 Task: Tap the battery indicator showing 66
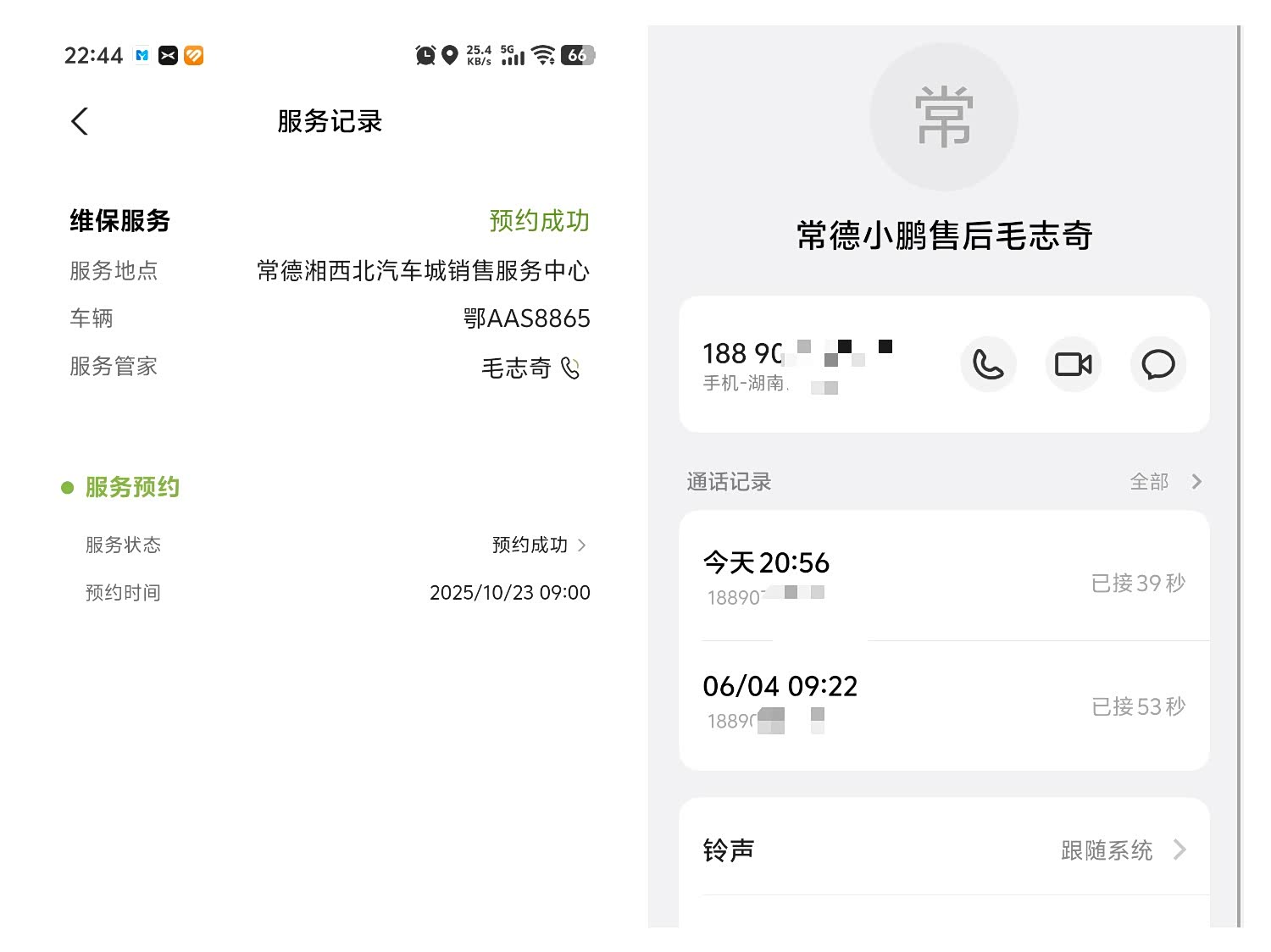click(578, 55)
